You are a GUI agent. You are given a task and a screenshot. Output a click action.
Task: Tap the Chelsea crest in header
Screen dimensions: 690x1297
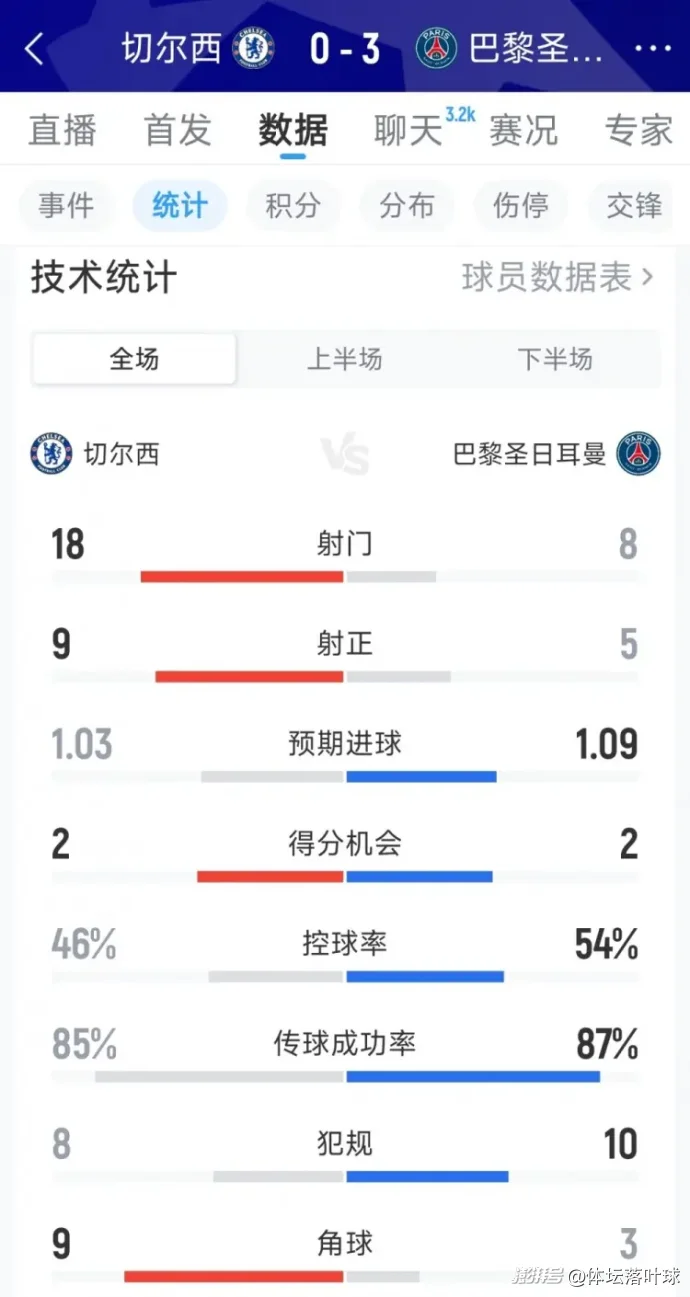pos(253,48)
